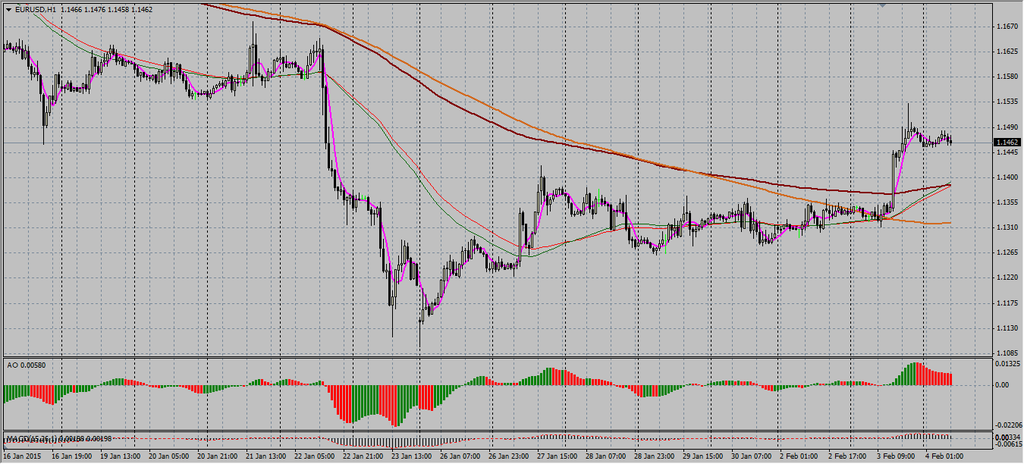Screen dimensions: 1024x464
Task: Click the triangle icon beside EURUSD,H1 title
Action: pyautogui.click(x=8, y=7)
